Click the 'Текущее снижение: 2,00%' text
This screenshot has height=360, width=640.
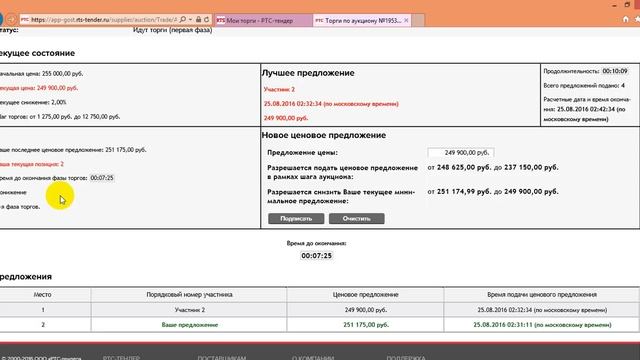33,102
